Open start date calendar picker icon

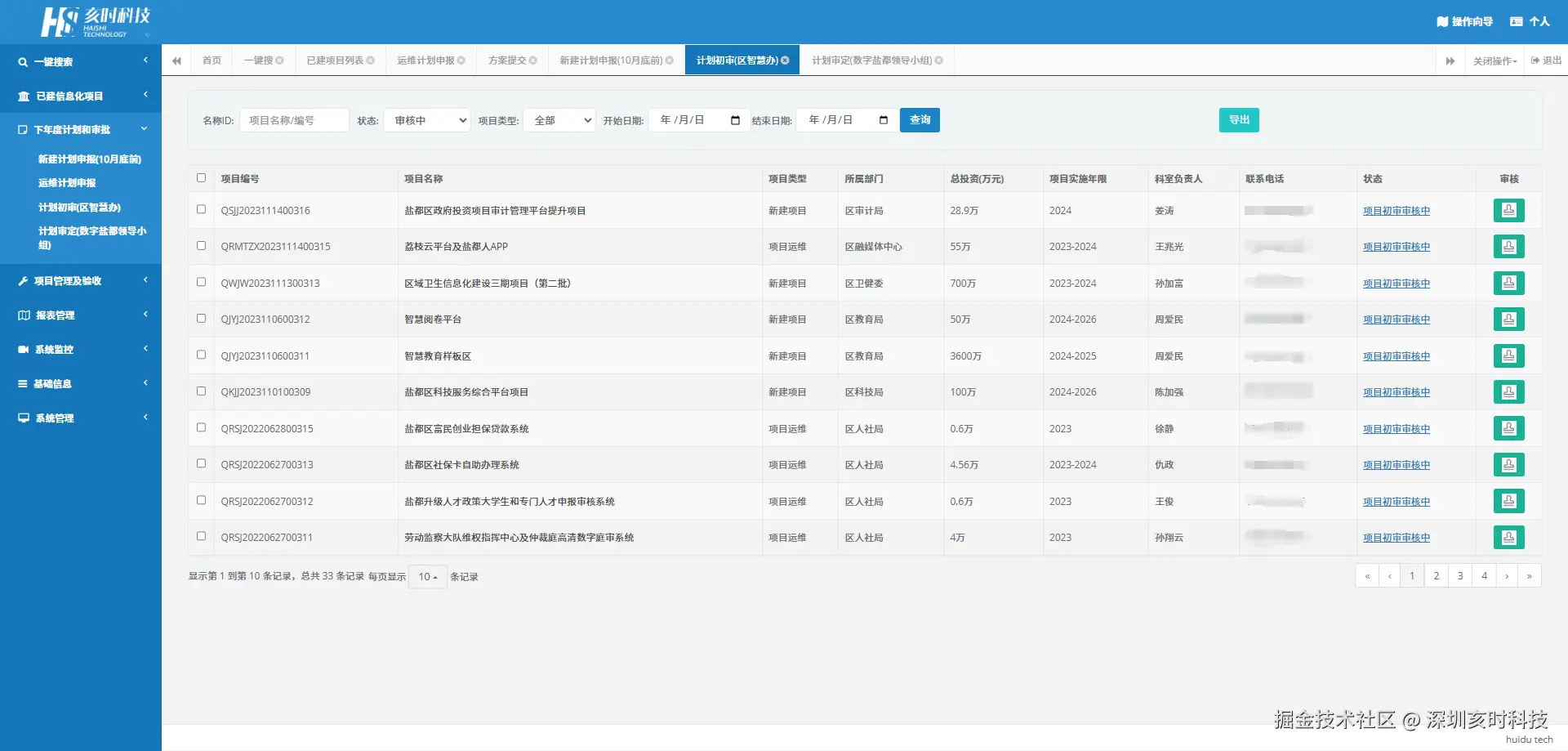point(735,120)
